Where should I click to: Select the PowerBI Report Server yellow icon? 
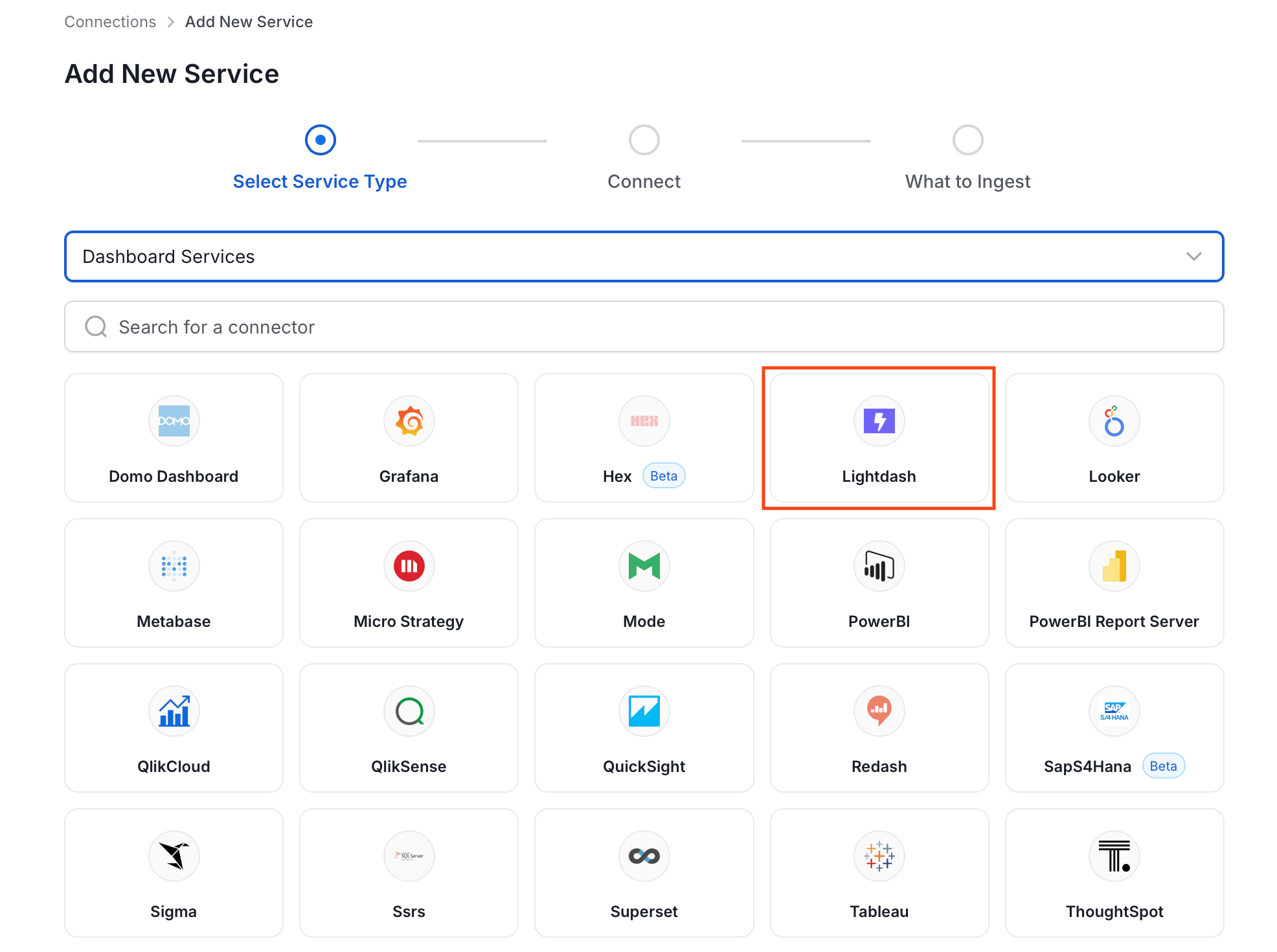click(x=1114, y=566)
